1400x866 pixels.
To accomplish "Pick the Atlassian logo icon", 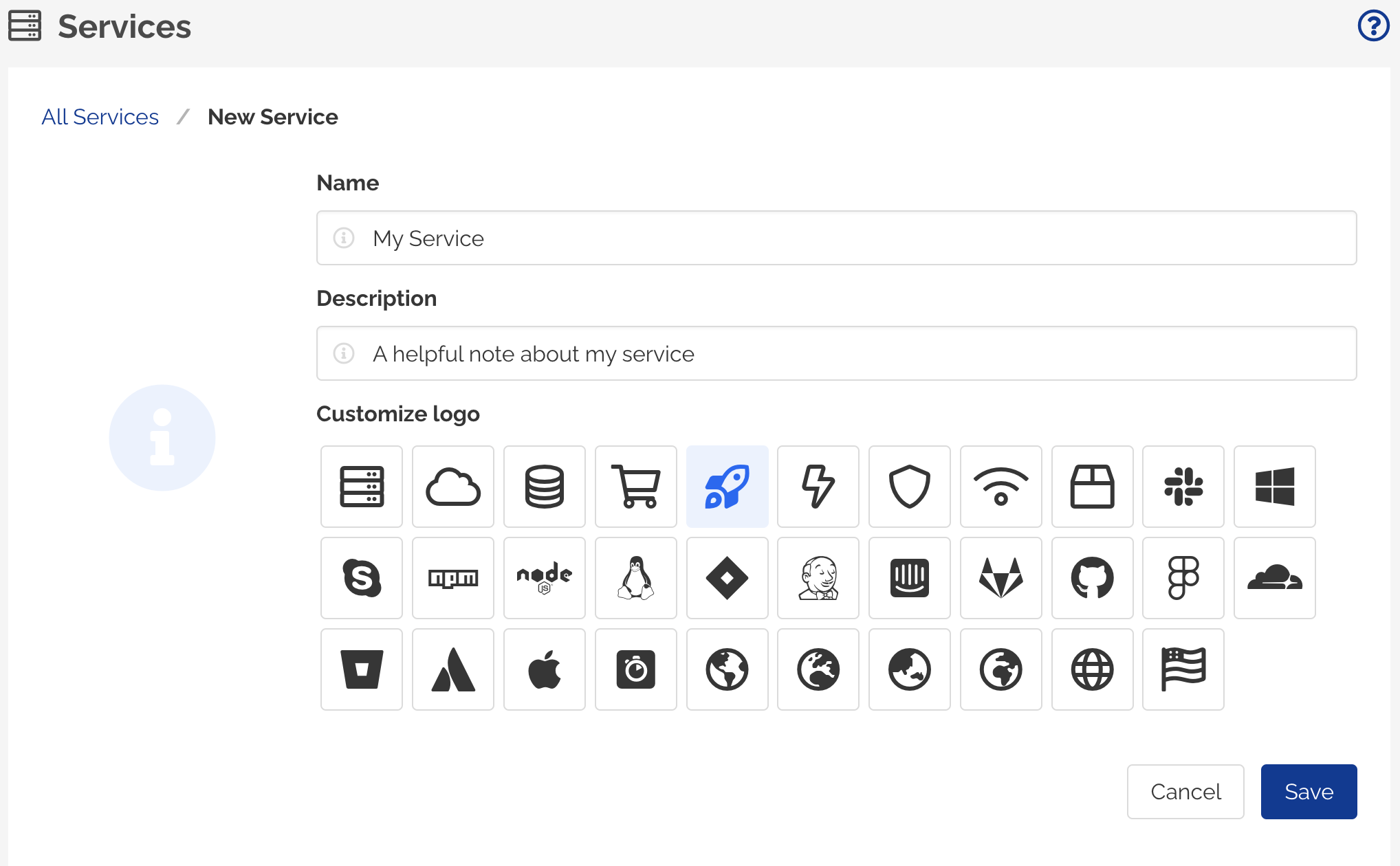I will pos(452,669).
